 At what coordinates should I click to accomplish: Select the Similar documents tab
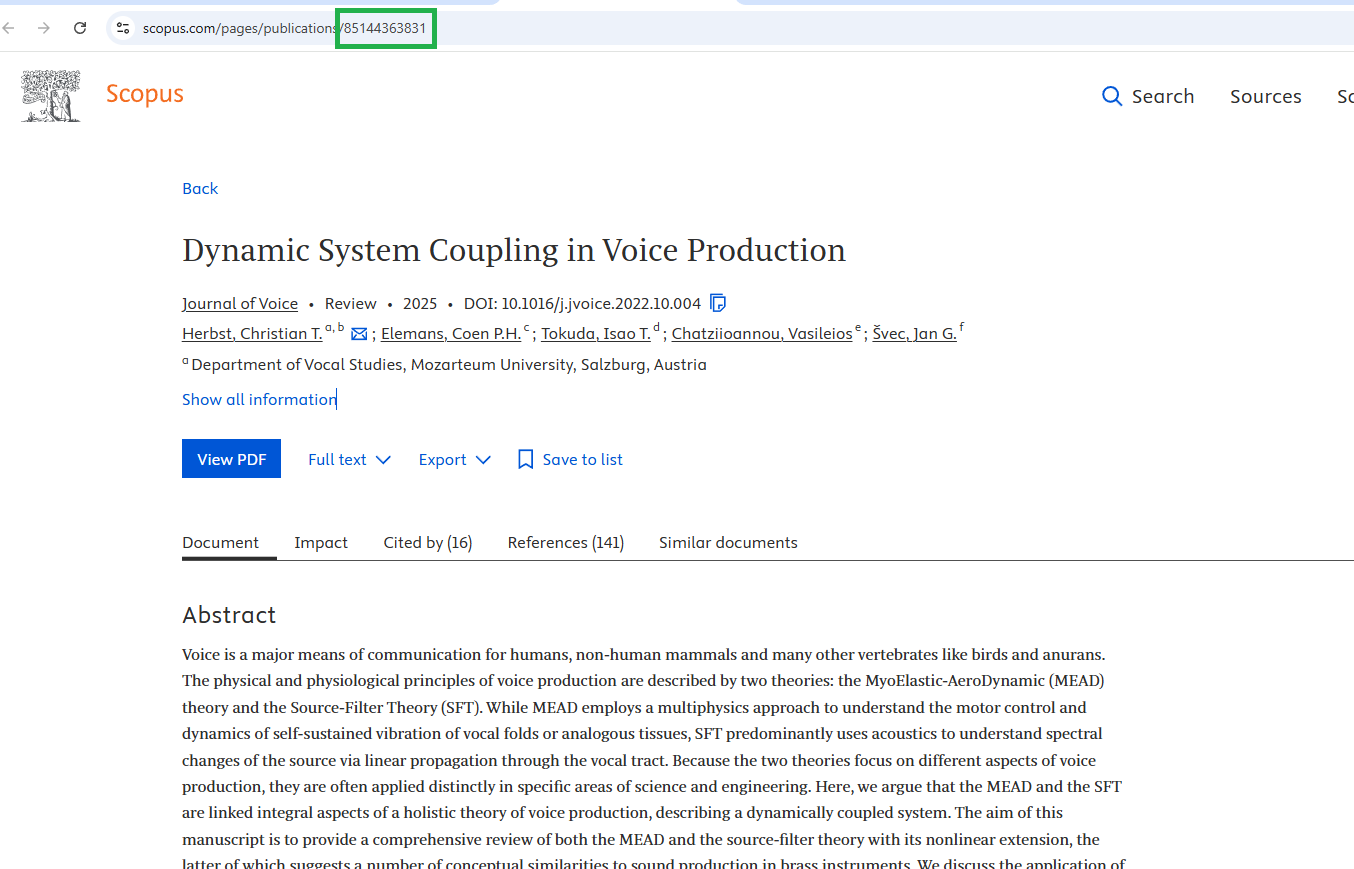pyautogui.click(x=728, y=542)
